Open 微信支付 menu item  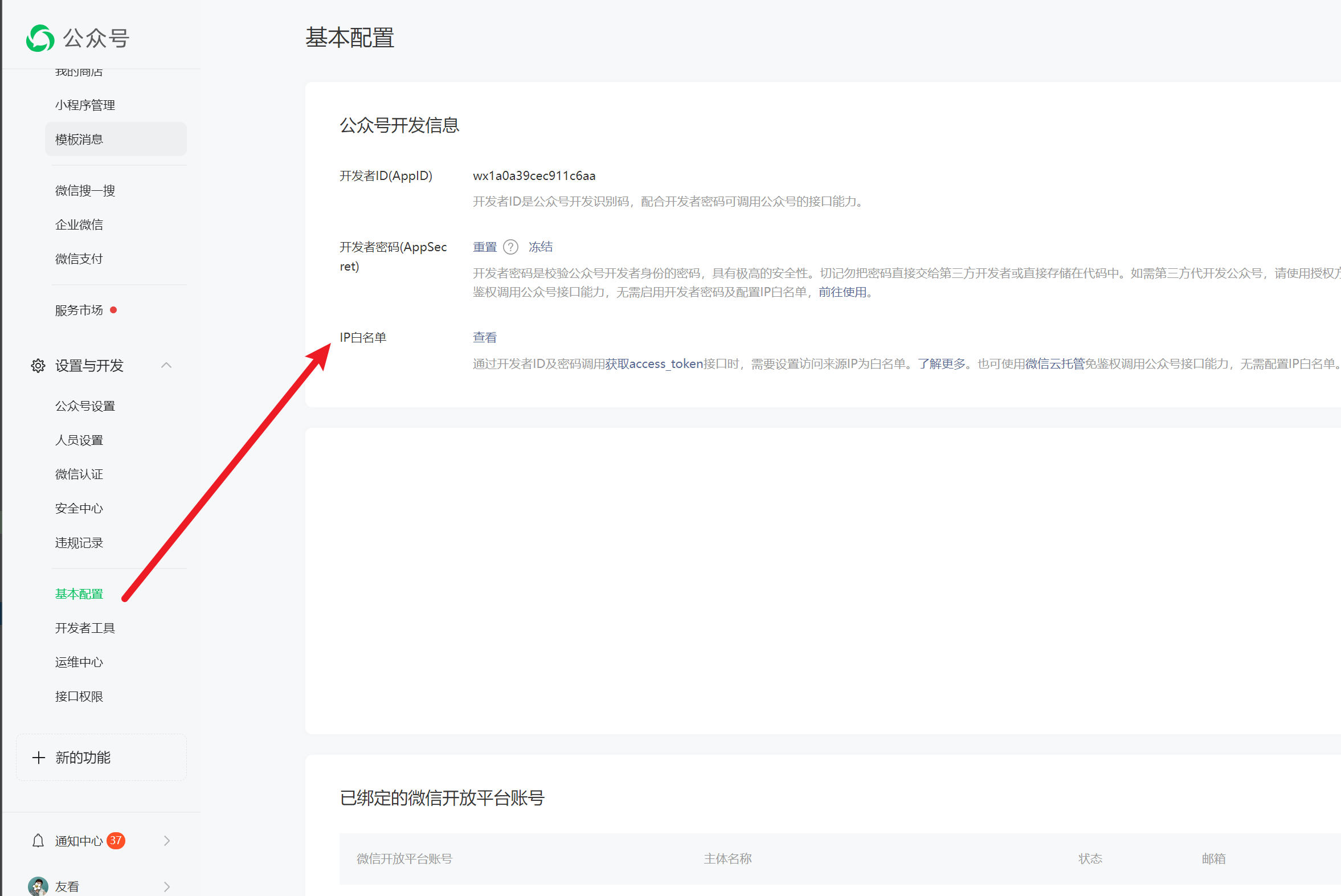pyautogui.click(x=79, y=259)
